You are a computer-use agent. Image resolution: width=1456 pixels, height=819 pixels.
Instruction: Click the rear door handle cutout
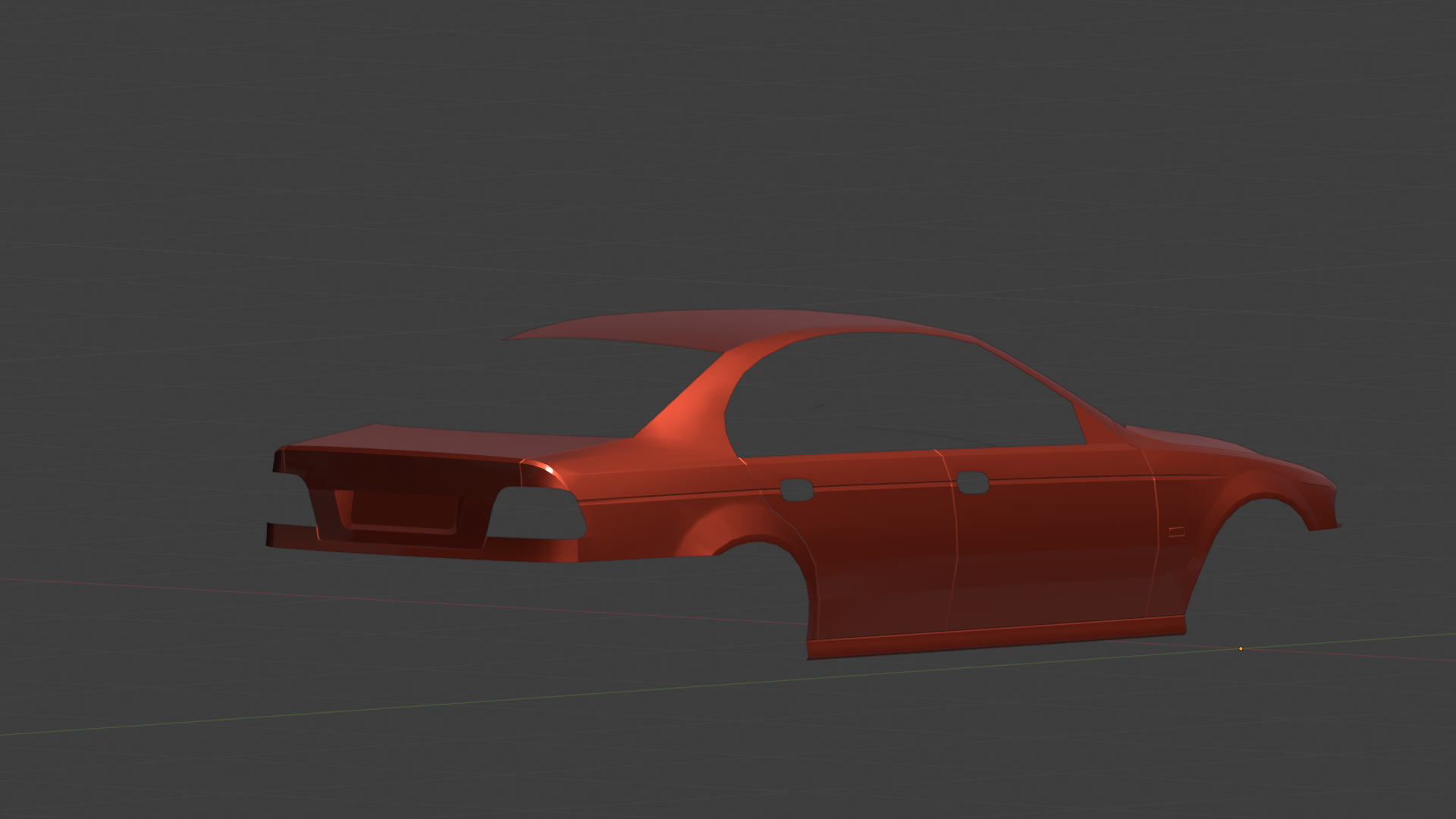point(796,490)
